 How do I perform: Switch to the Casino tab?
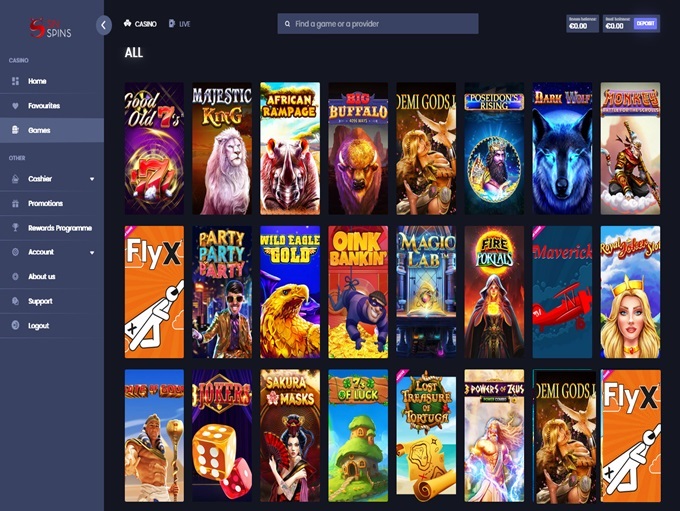[140, 22]
